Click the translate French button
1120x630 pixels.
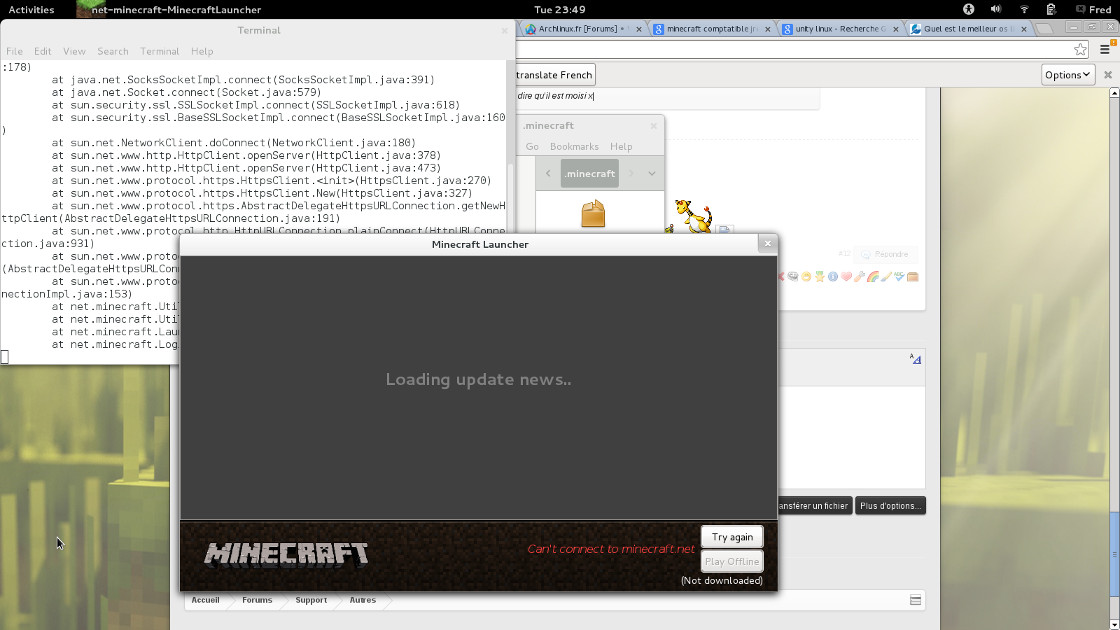pyautogui.click(x=554, y=75)
